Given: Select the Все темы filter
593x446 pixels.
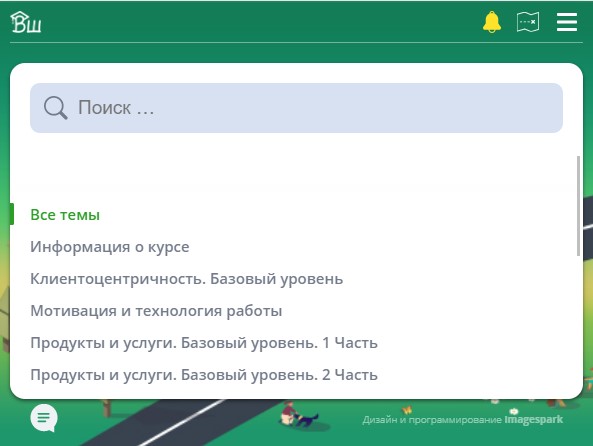Looking at the screenshot, I should [65, 215].
